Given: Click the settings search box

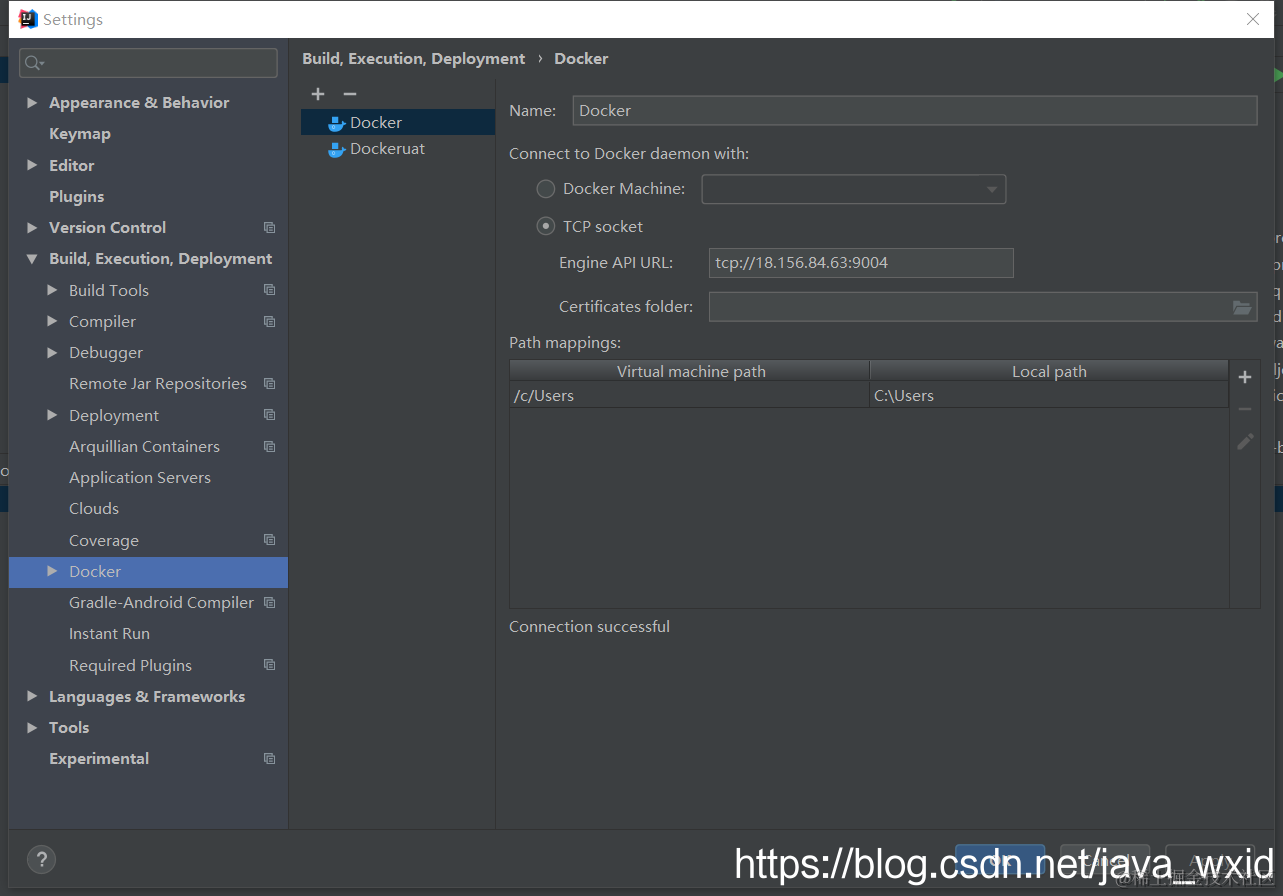Looking at the screenshot, I should (x=148, y=63).
